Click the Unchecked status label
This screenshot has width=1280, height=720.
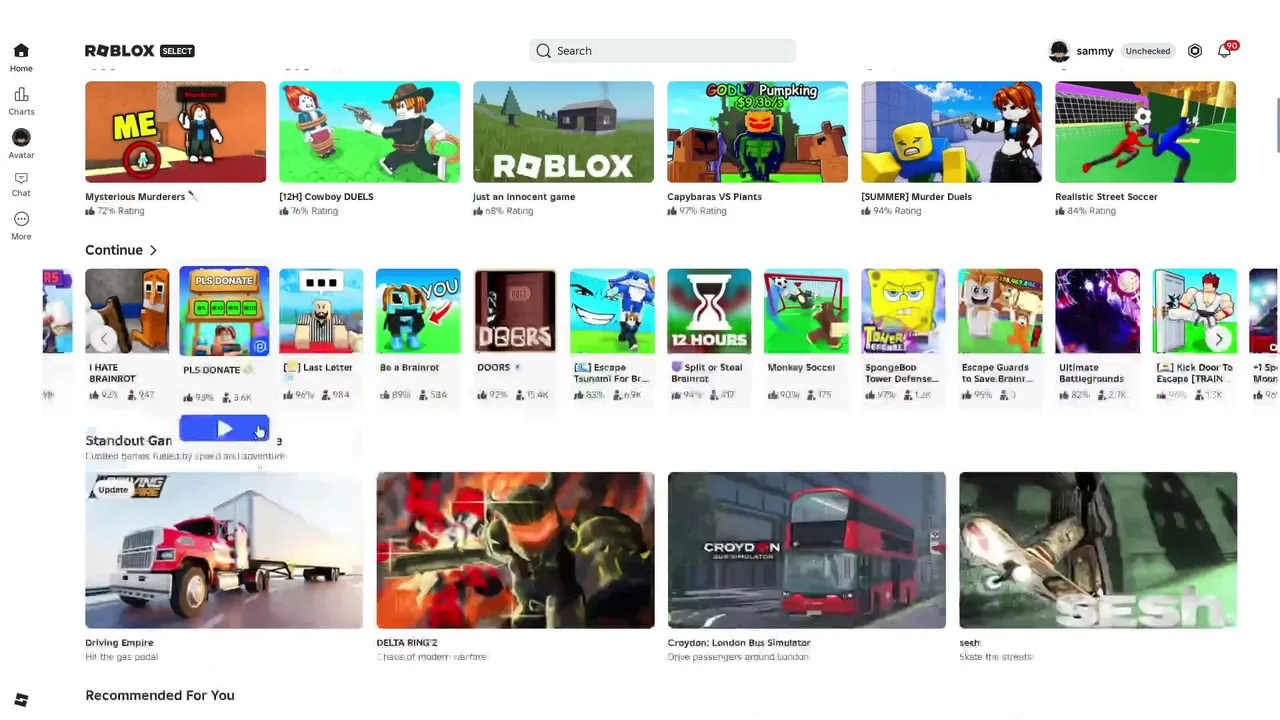1147,51
